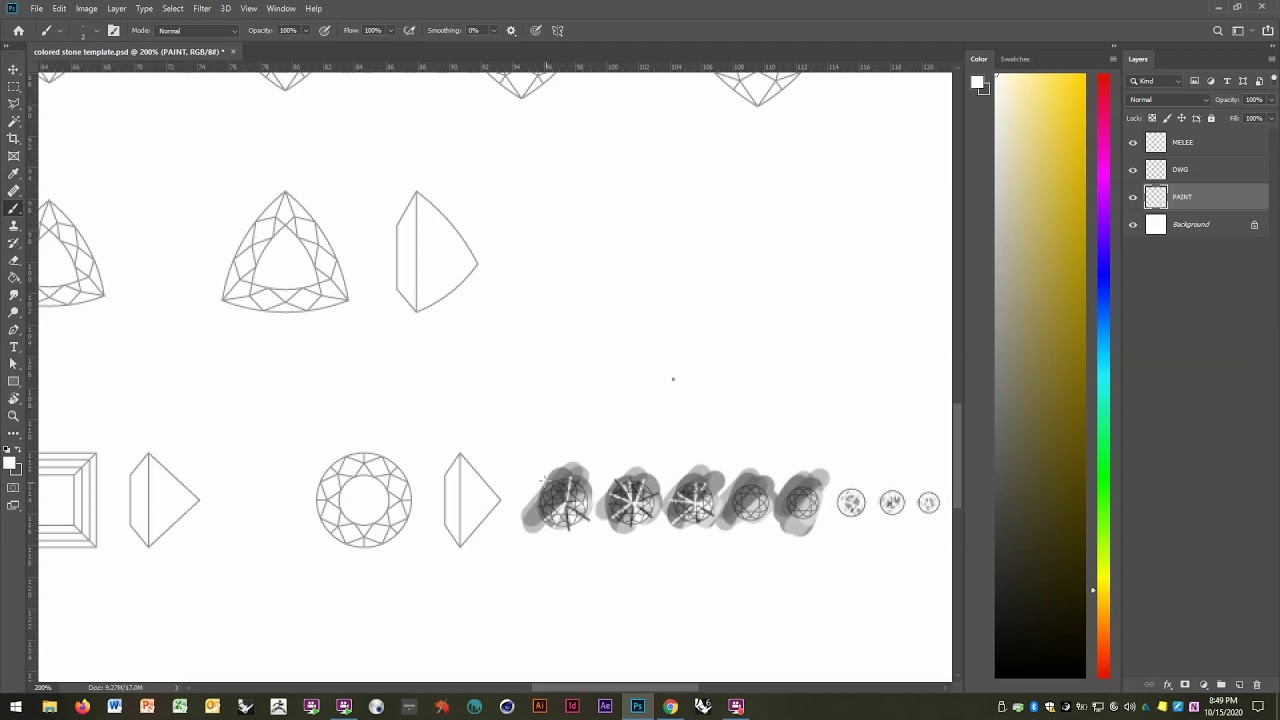Open layer filter Kind dropdown

[x=1156, y=81]
